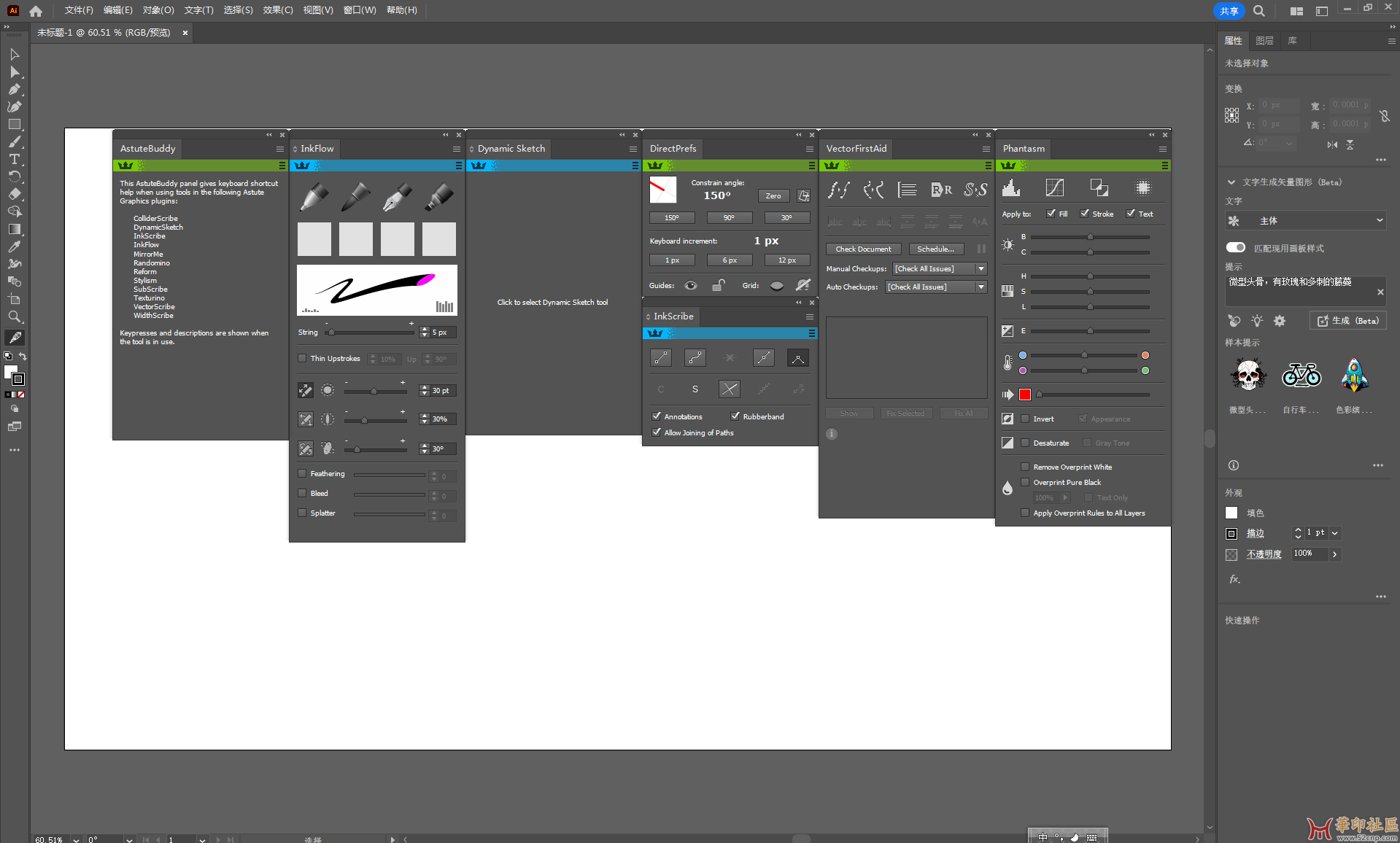Click the Zero button in DirectPrefs

(773, 195)
